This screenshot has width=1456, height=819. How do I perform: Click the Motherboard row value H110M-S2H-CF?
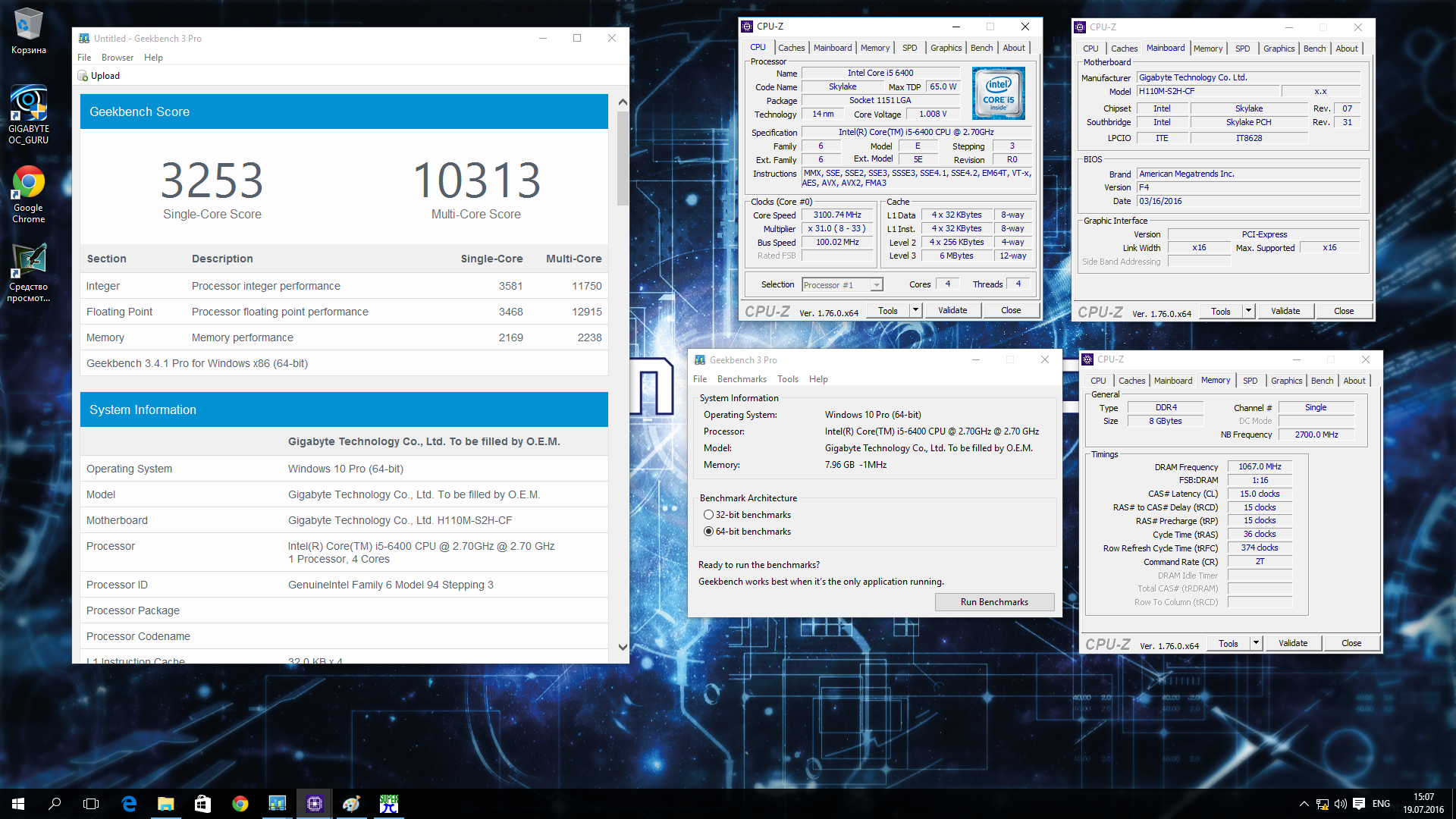click(400, 520)
